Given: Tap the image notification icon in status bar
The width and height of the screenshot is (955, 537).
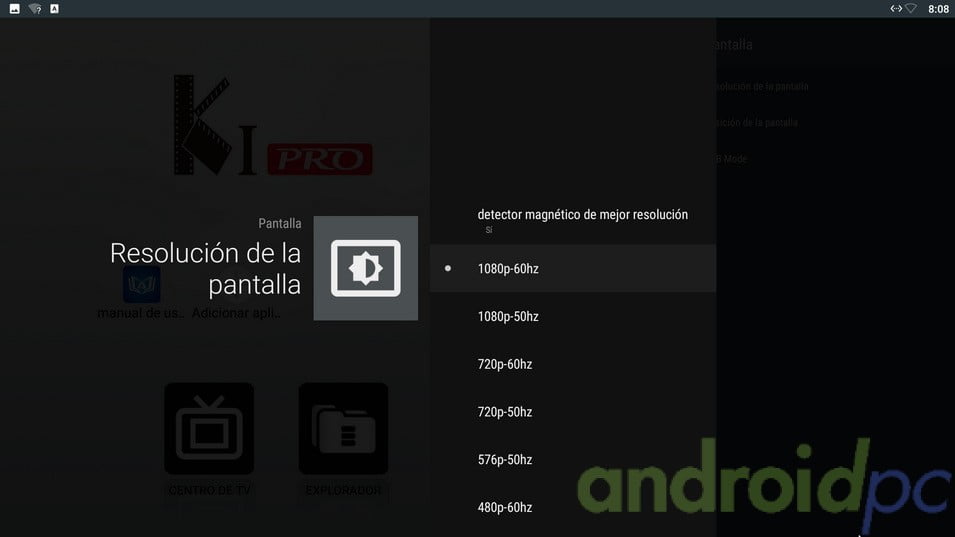Looking at the screenshot, I should click(13, 9).
